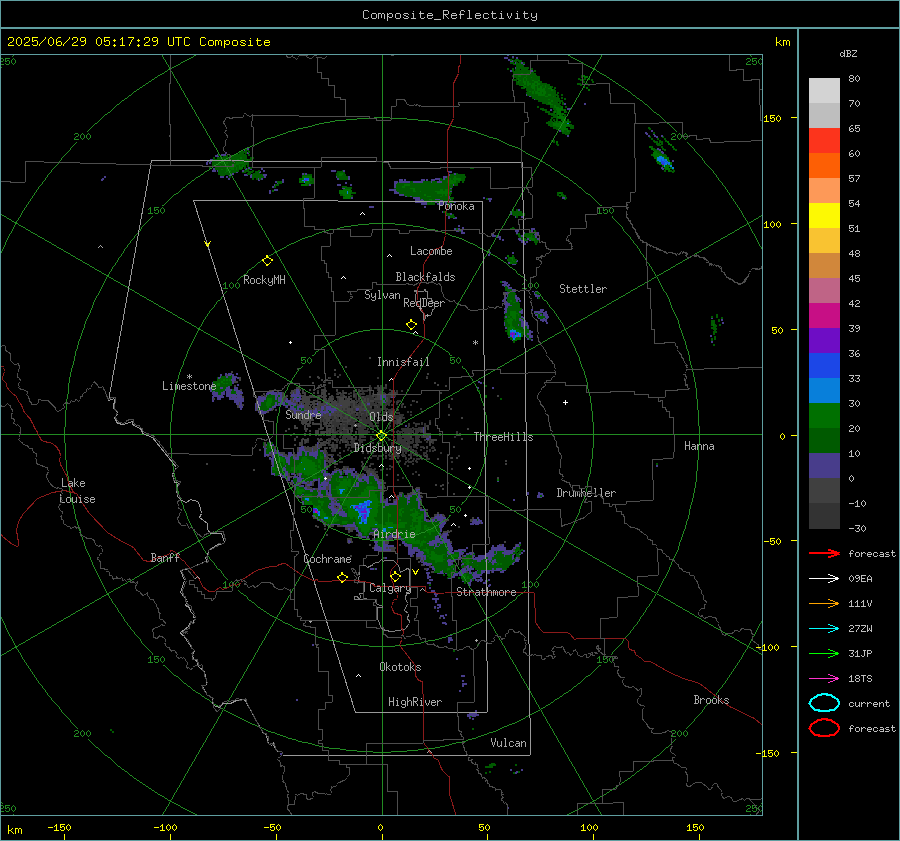The width and height of the screenshot is (900, 841).
Task: Click the Ponoka city label
Action: (x=456, y=206)
